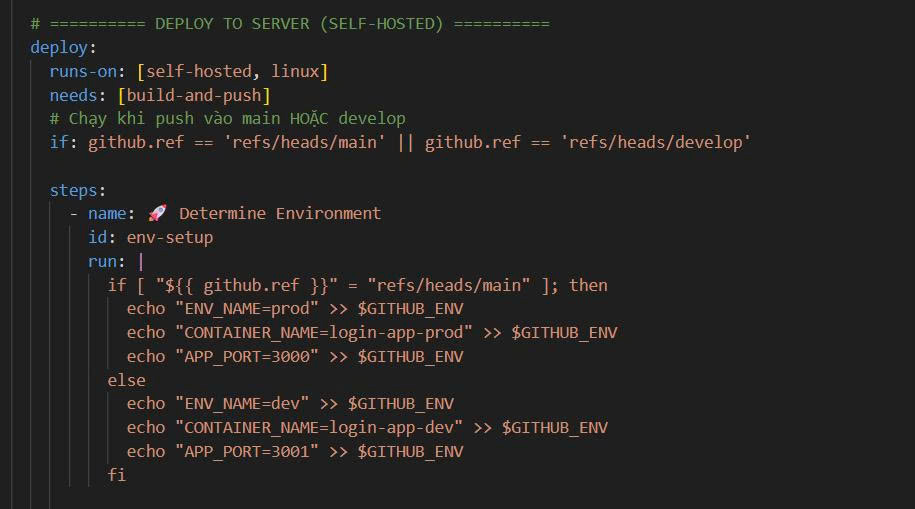Click the "linux" runner label
915x509 pixels.
[x=295, y=71]
